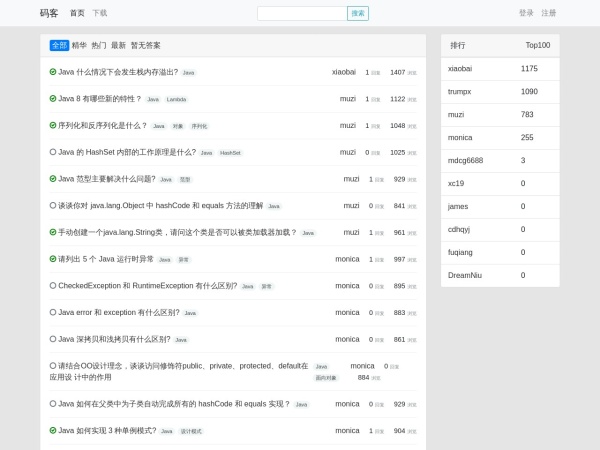
Task: Click the solved checkmark icon beside the Java 8 question
Action: 53,99
